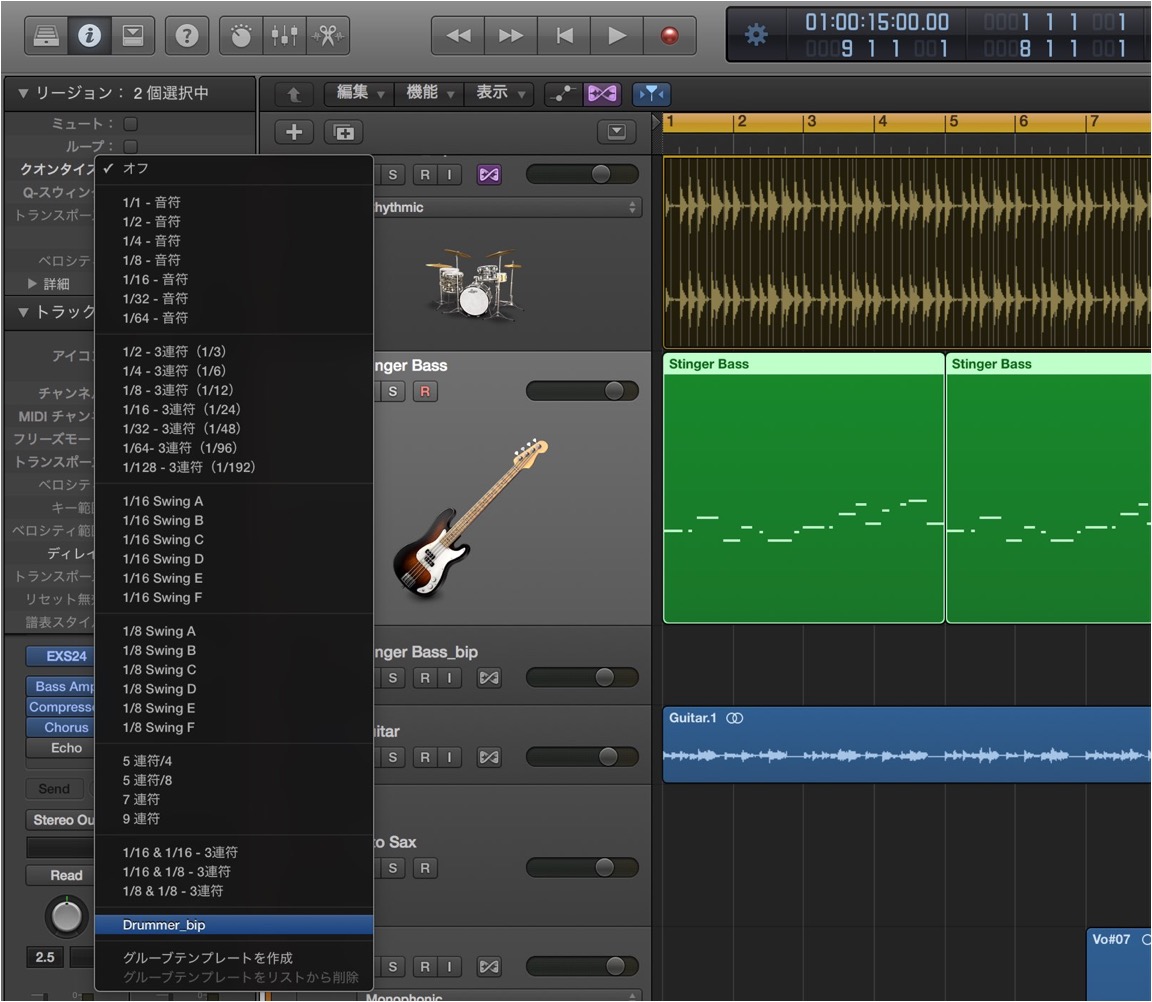This screenshot has height=1002, width=1152.
Task: Click the red Record button
Action: (669, 35)
